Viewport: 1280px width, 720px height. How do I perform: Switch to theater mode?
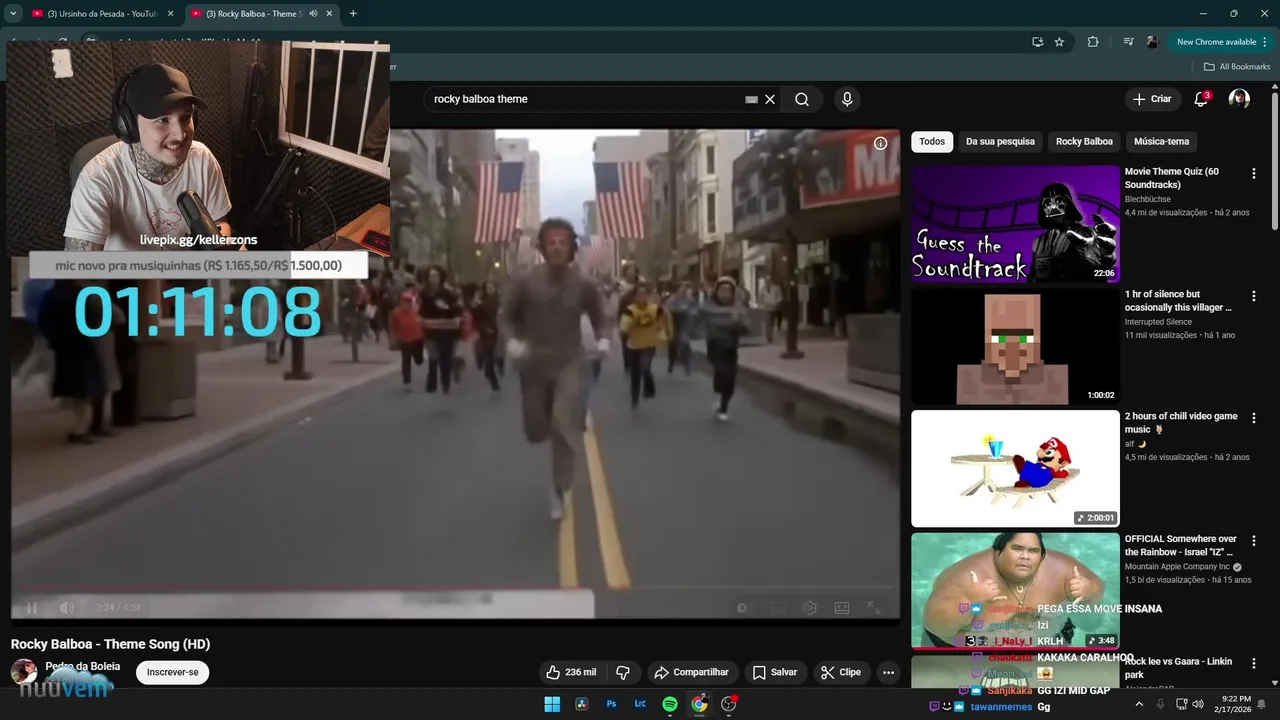coord(842,607)
